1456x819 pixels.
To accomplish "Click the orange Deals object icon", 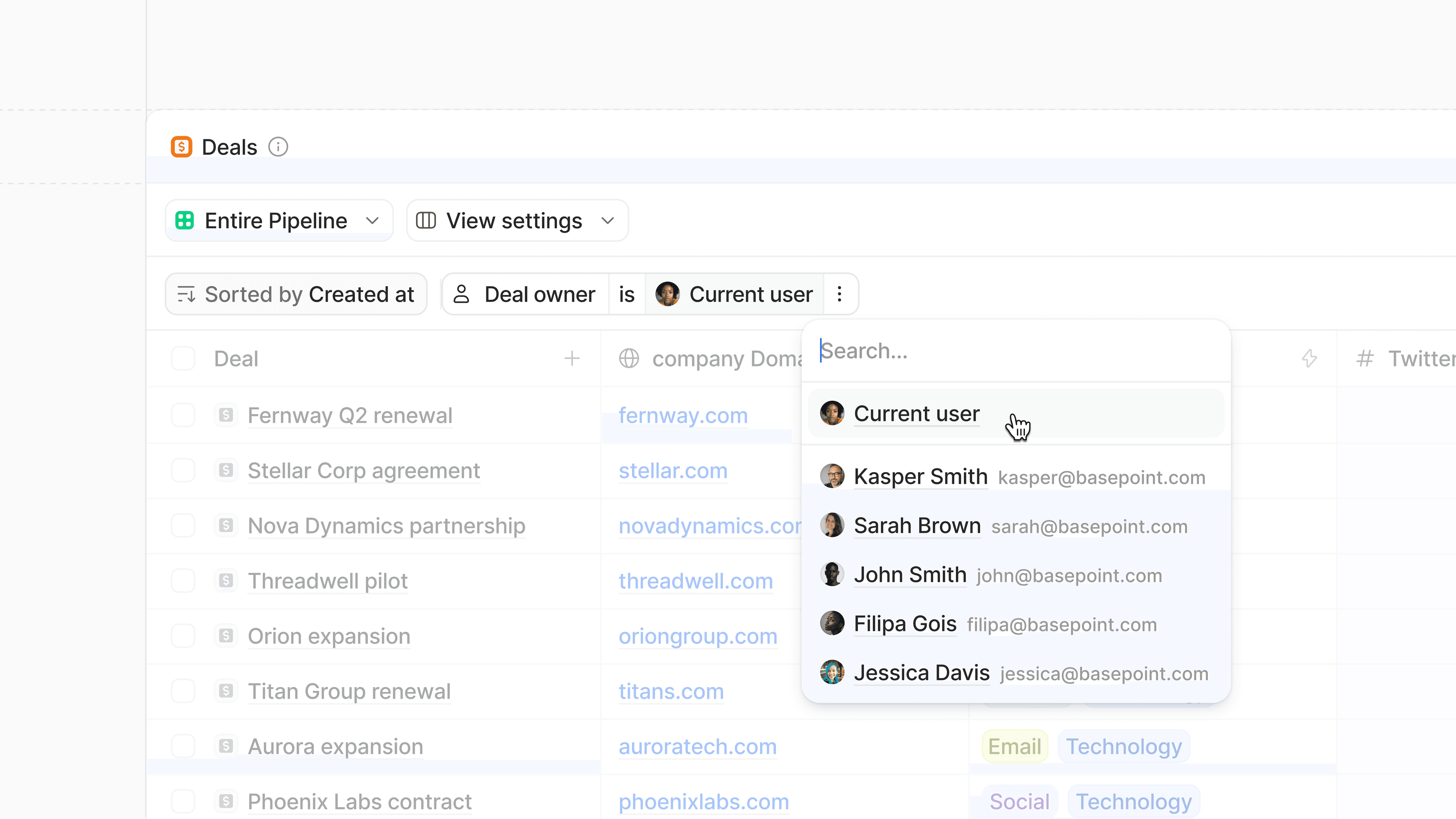I will (182, 147).
